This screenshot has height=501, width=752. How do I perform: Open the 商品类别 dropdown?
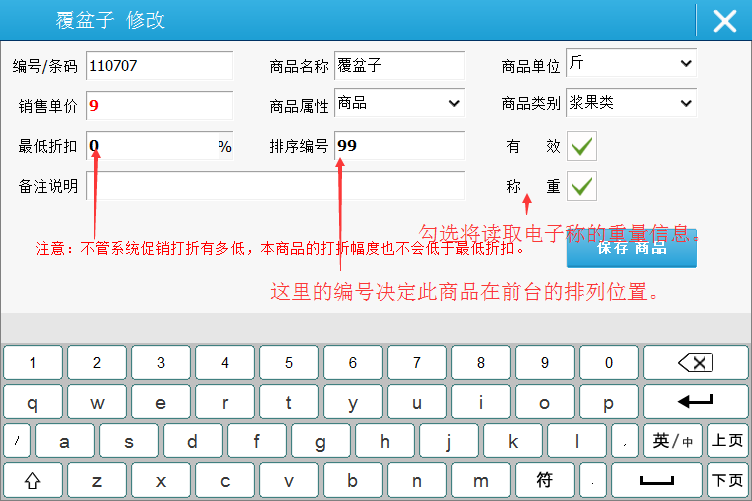click(x=631, y=103)
